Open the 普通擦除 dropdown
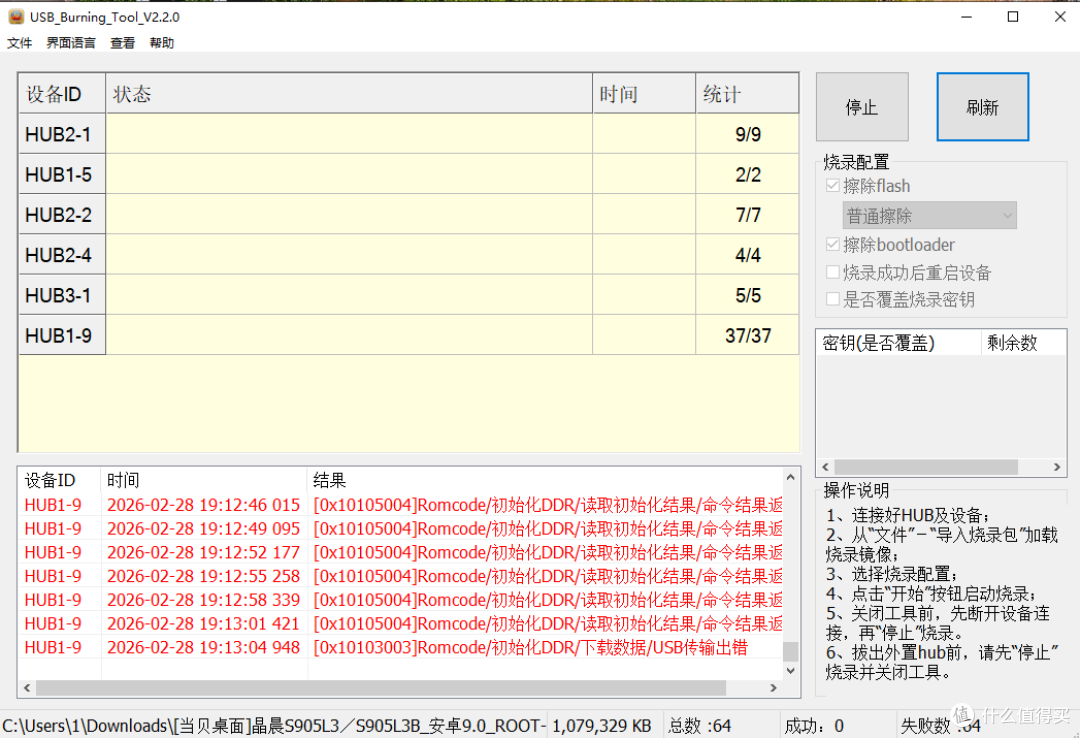The height and width of the screenshot is (738, 1080). (929, 216)
